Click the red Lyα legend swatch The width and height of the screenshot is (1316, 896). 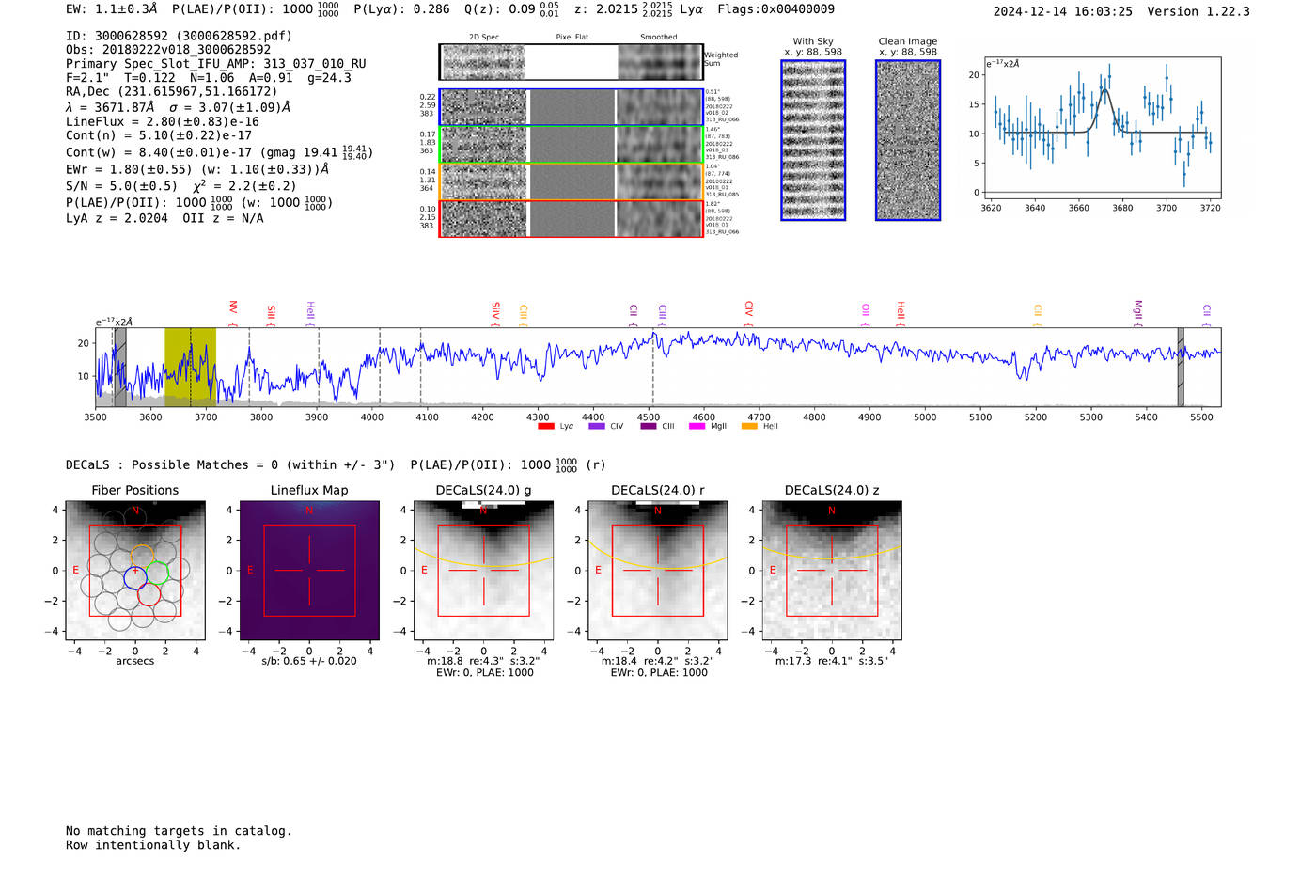[545, 427]
